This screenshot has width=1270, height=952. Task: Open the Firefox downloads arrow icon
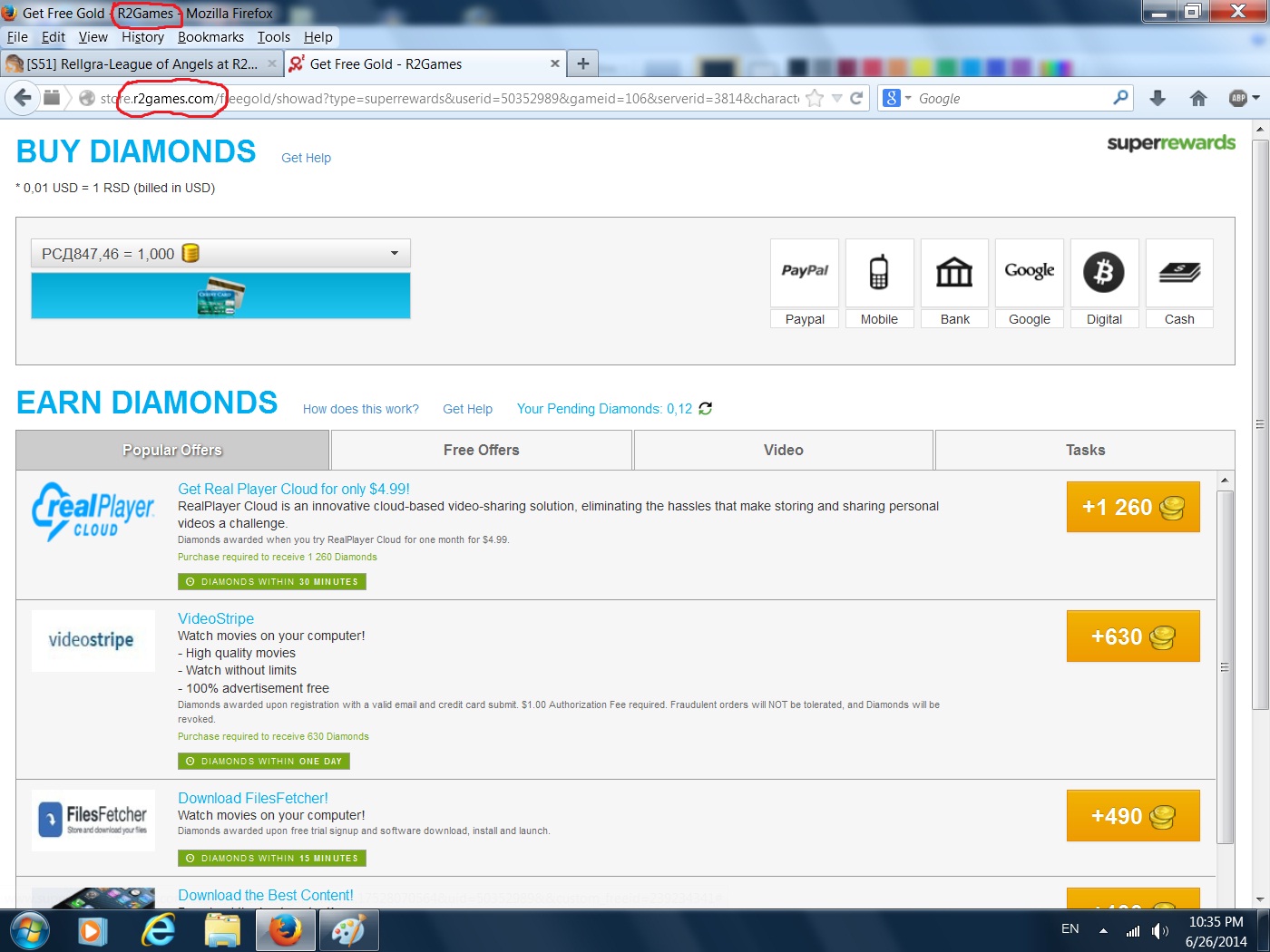pyautogui.click(x=1158, y=98)
